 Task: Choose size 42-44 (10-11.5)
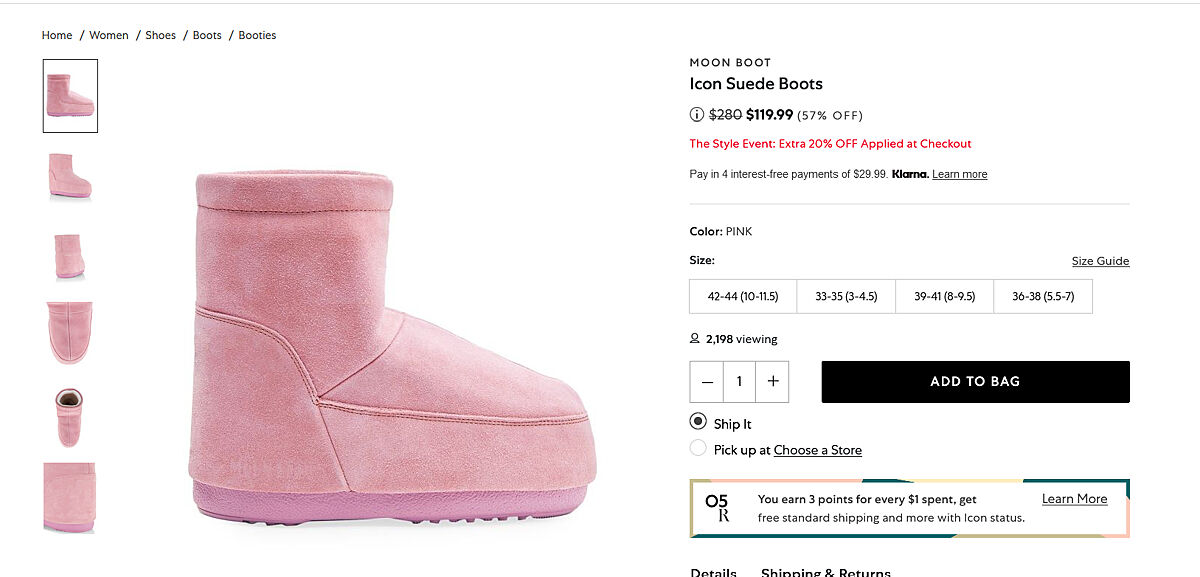[742, 296]
